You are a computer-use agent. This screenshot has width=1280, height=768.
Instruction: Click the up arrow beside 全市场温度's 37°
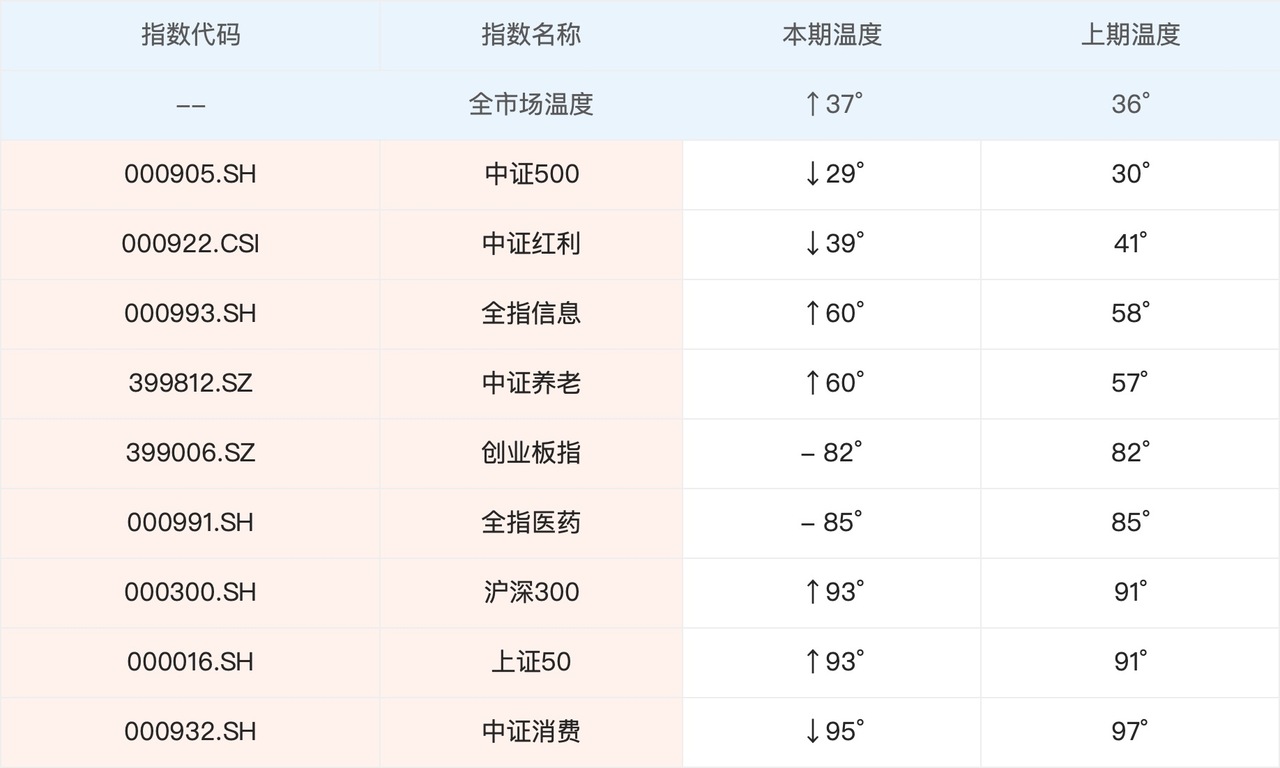pos(812,104)
